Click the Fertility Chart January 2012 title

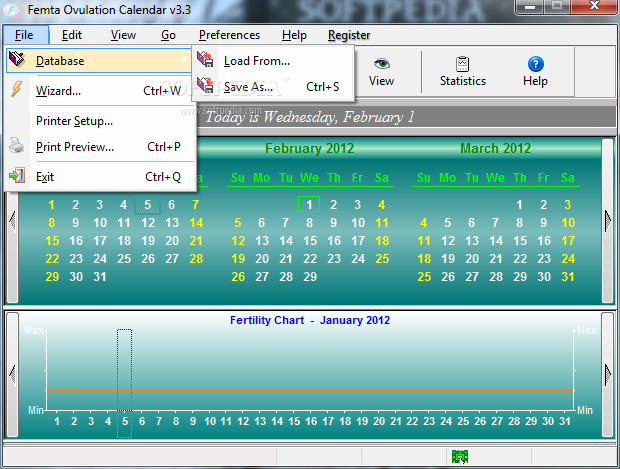[310, 320]
